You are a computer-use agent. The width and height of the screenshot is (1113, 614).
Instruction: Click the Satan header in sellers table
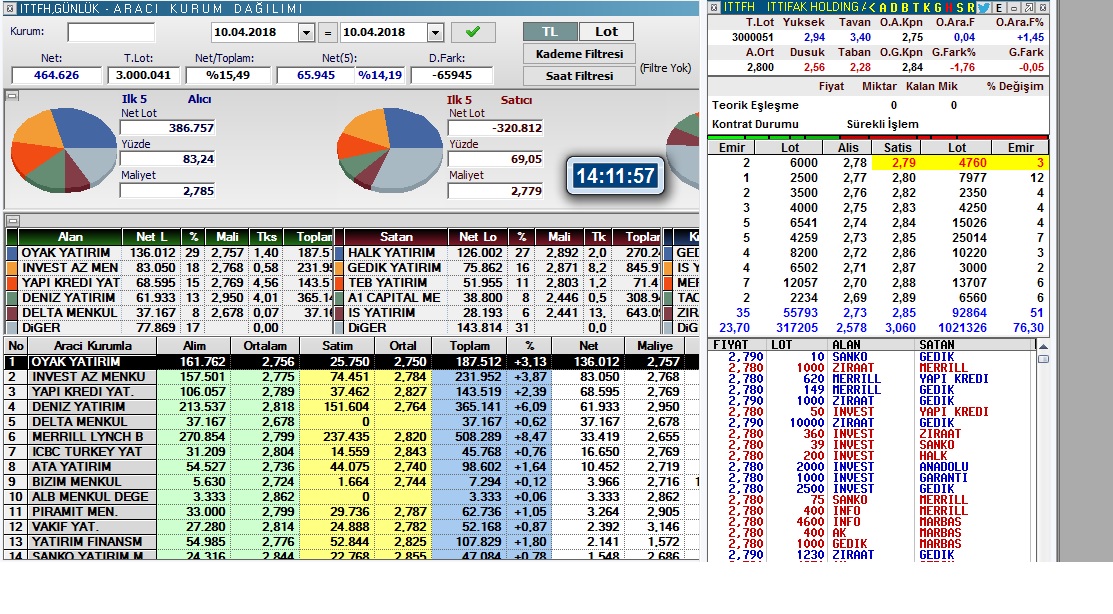396,237
